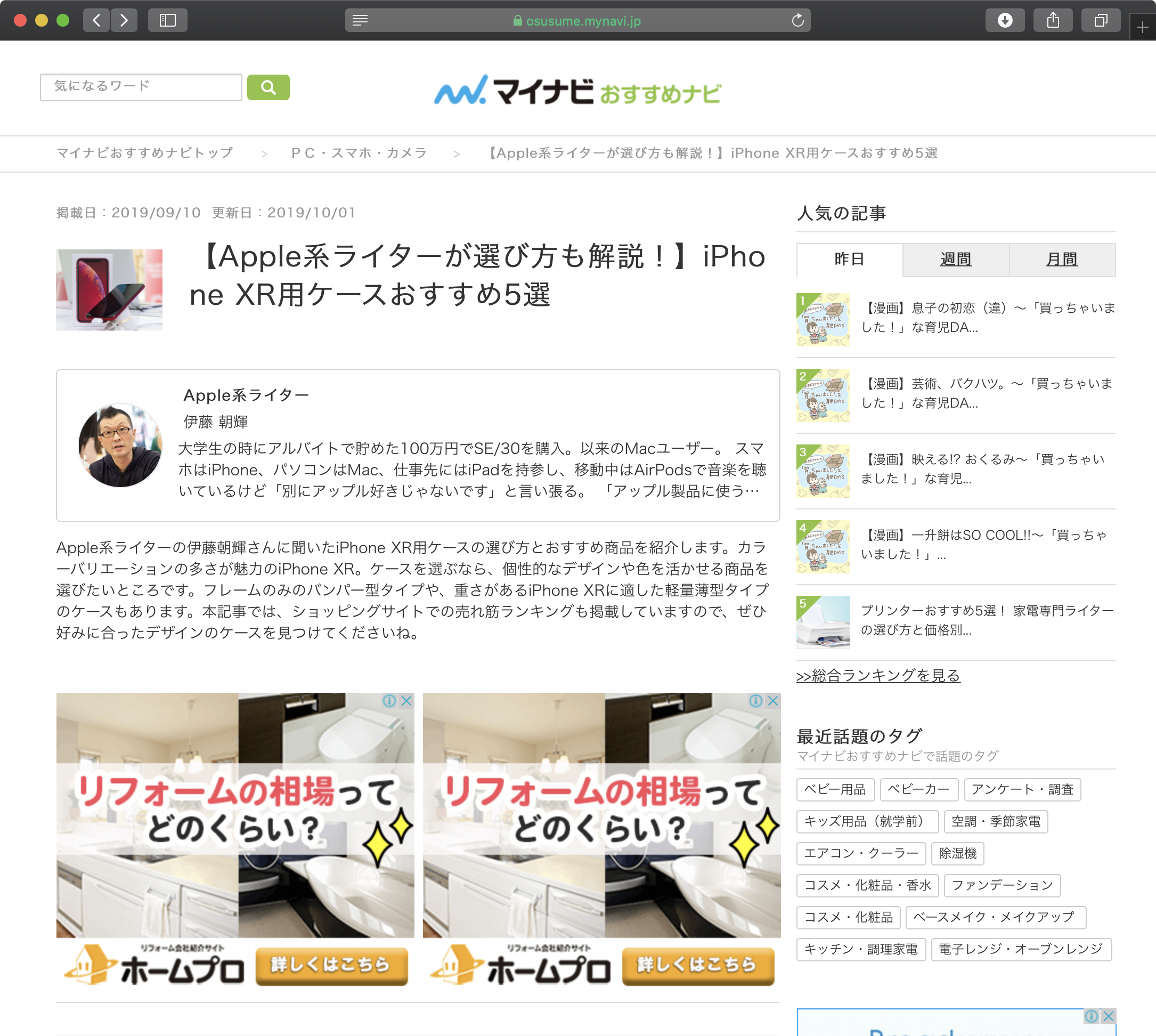
Task: Open ad info icon on left ホームプロ ad
Action: (390, 701)
